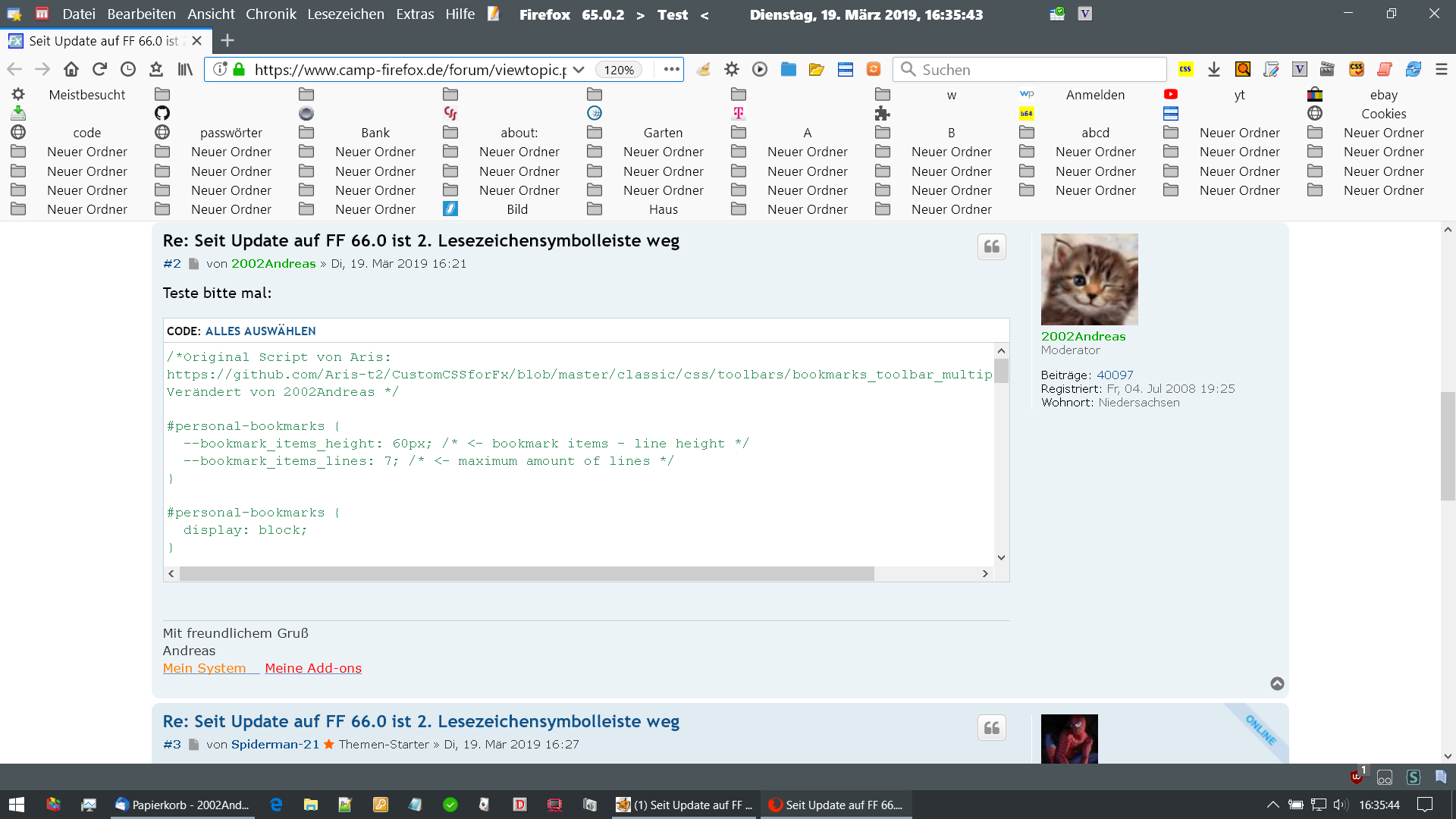
Task: Click the code box horizontal scrollbar
Action: coord(526,574)
